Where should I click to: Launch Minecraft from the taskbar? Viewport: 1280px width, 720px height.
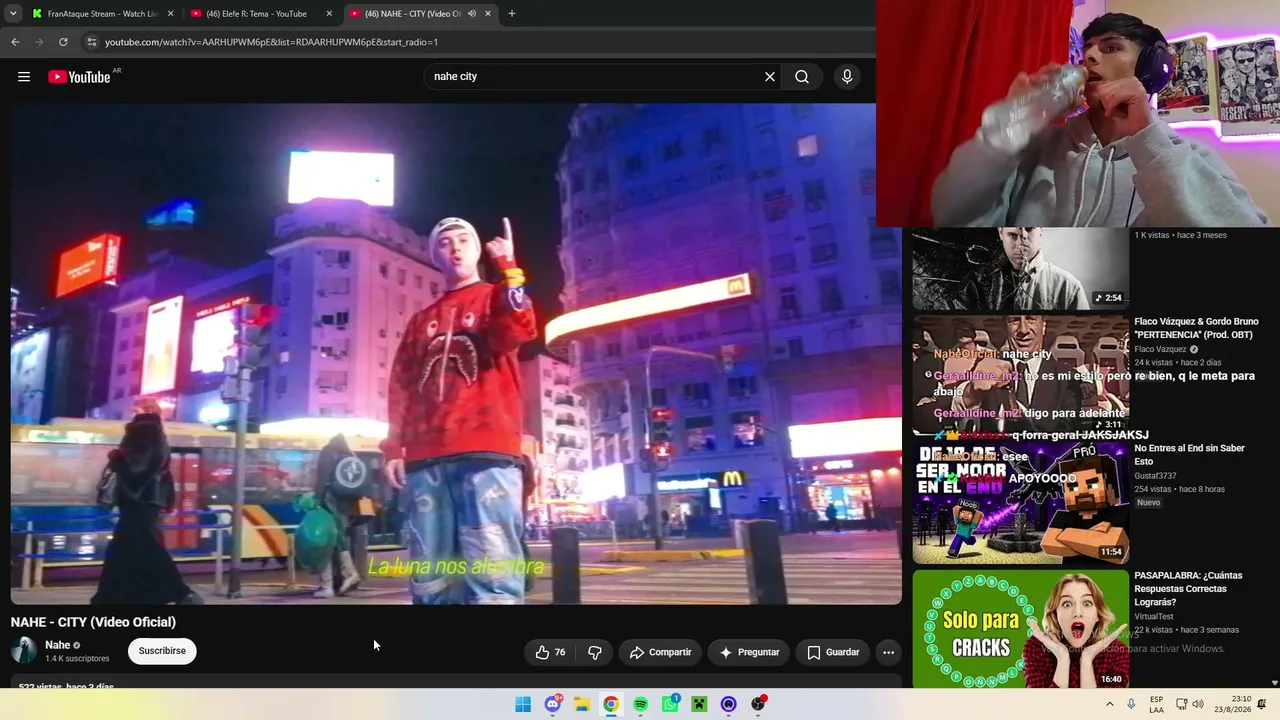point(699,704)
